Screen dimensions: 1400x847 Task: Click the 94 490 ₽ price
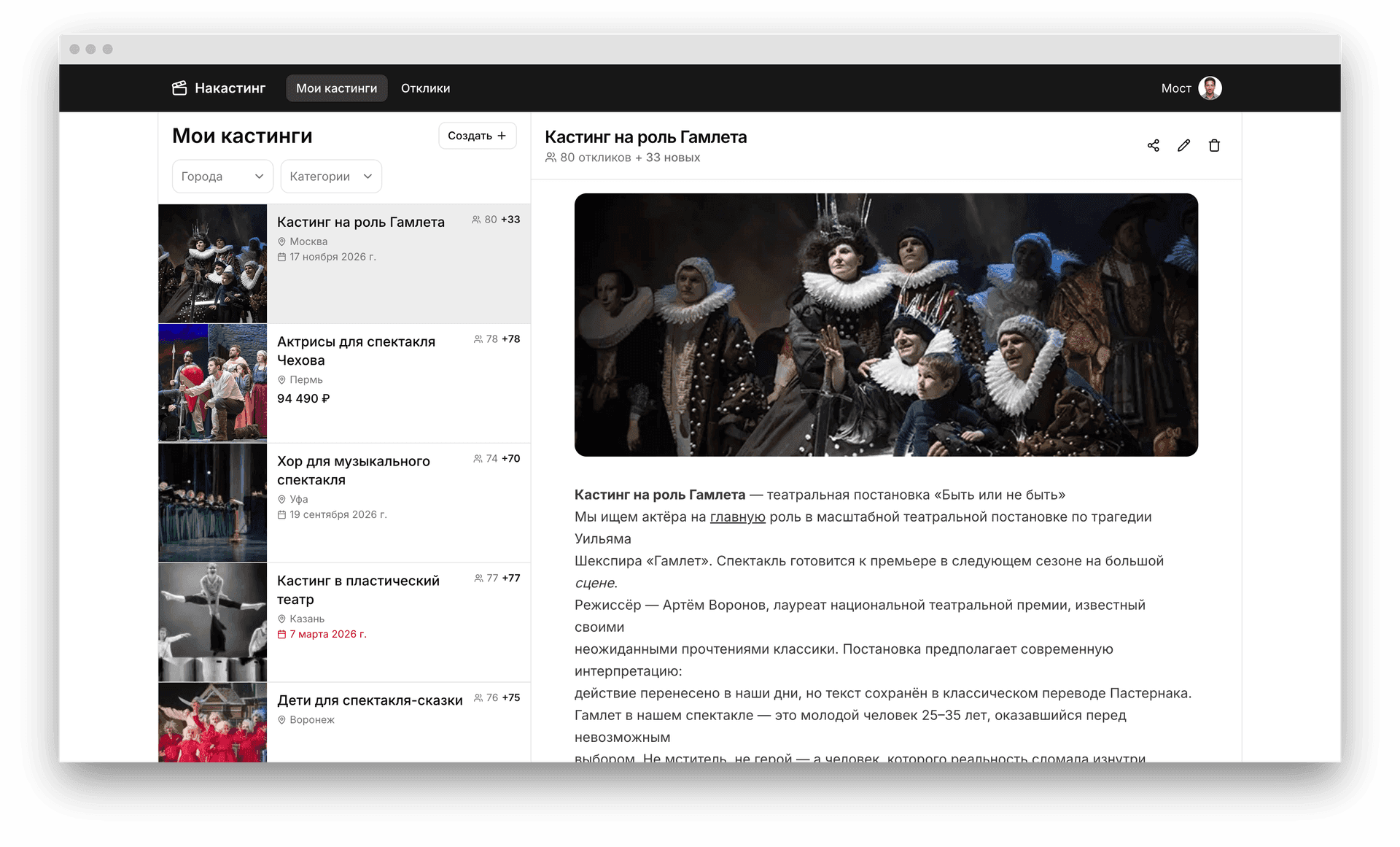(303, 399)
